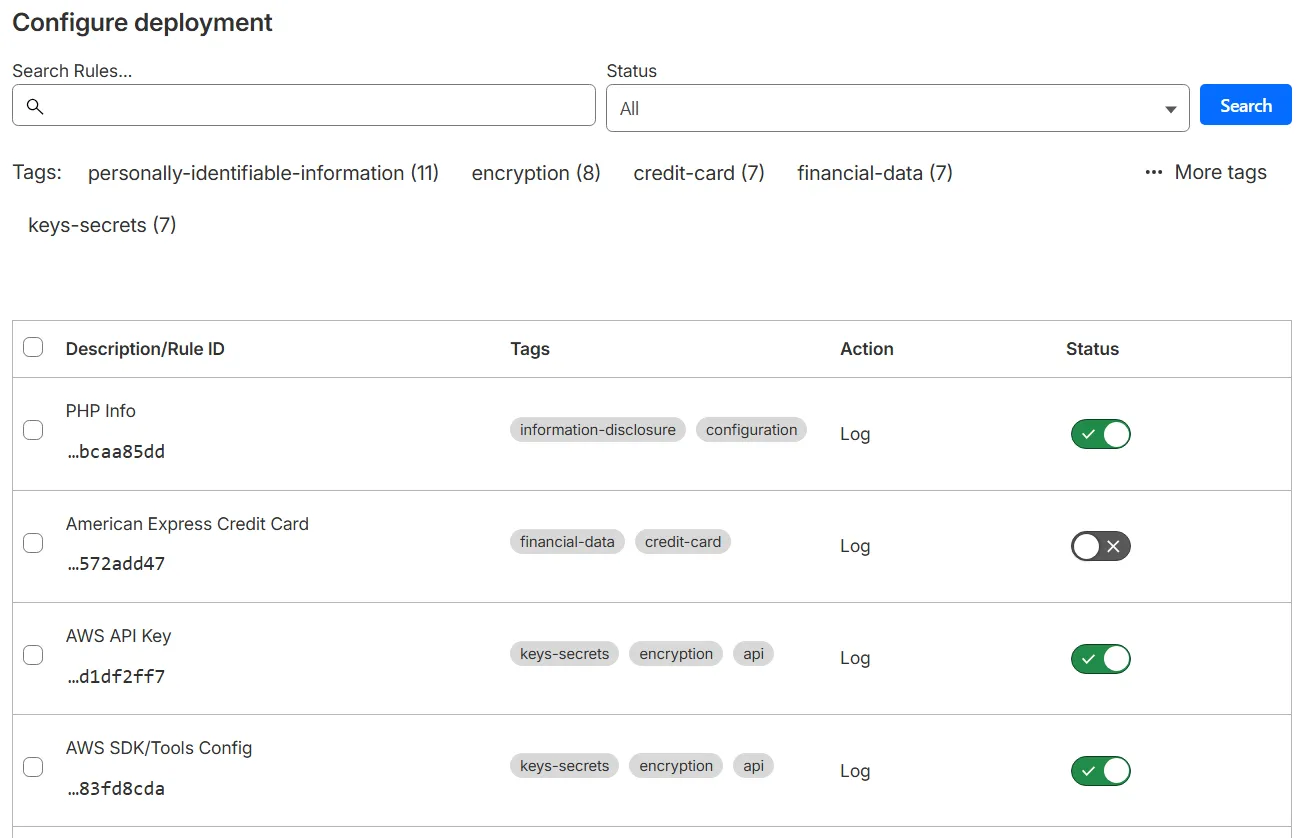The image size is (1302, 838).
Task: Disable the PHP Info rule status toggle
Action: (1100, 434)
